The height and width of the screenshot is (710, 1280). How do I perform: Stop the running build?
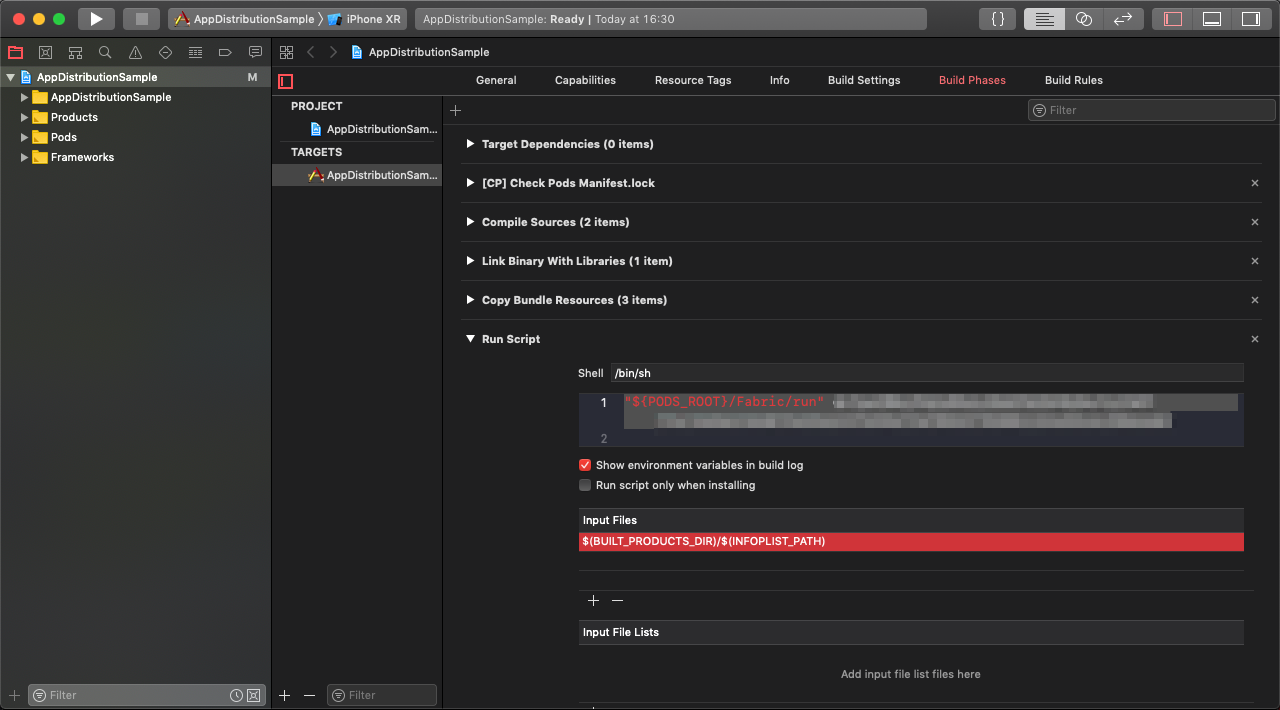(x=141, y=19)
